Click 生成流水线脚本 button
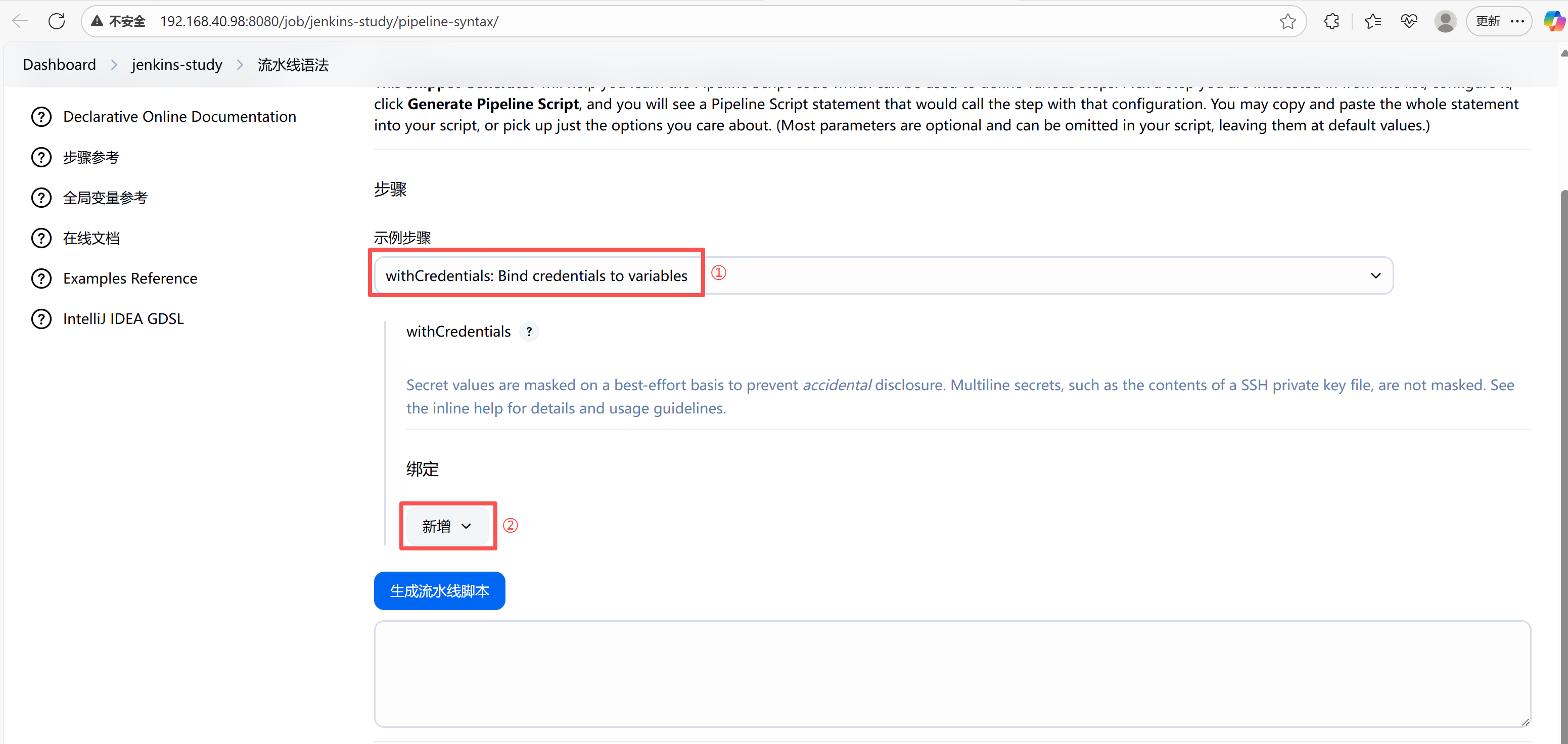The height and width of the screenshot is (744, 1568). click(439, 590)
